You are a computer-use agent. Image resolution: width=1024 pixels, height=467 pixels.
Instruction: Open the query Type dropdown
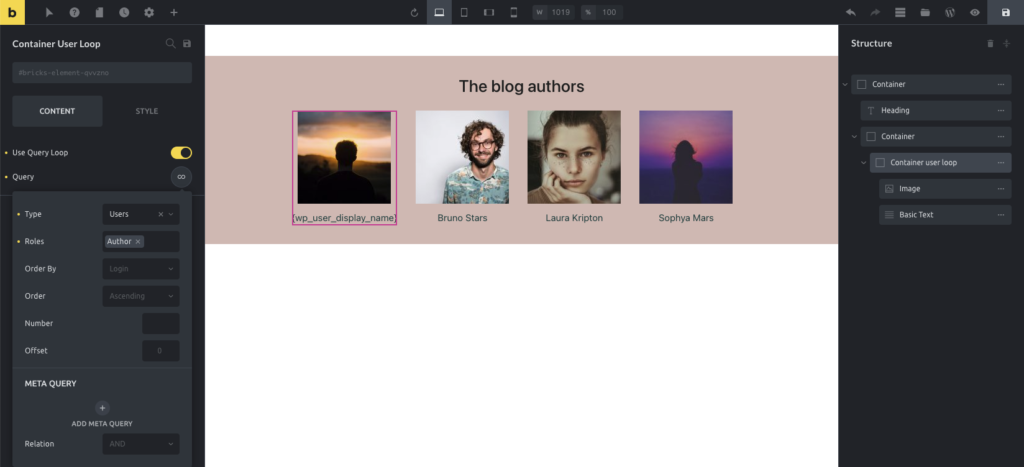141,214
